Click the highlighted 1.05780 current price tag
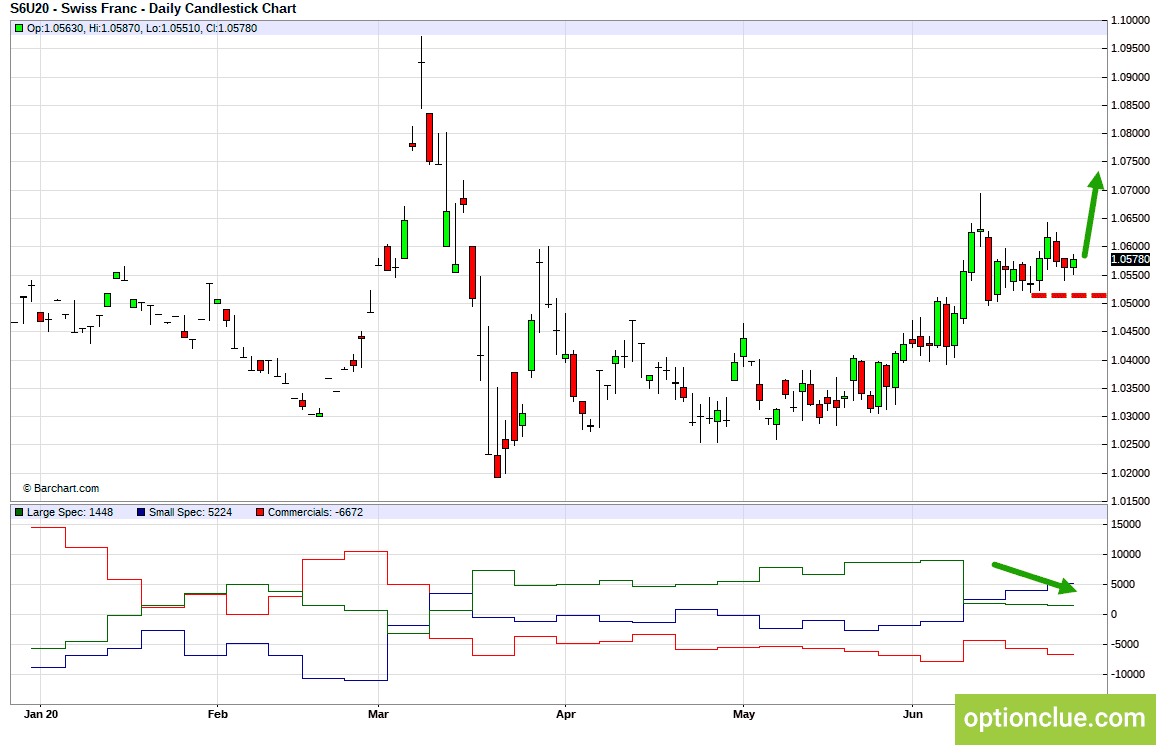The height and width of the screenshot is (745, 1156). [x=1130, y=259]
